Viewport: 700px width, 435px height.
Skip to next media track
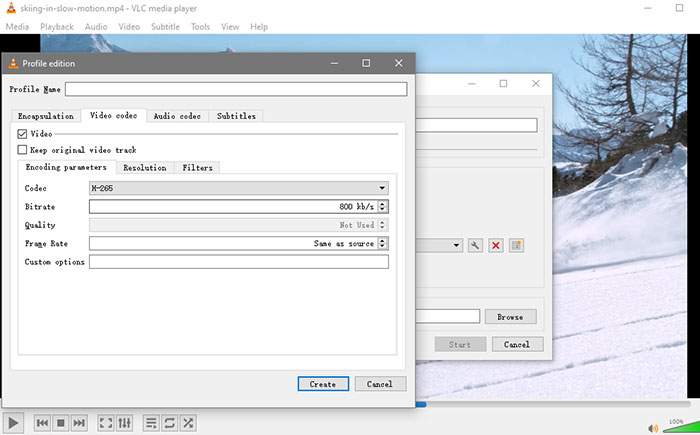pos(79,422)
